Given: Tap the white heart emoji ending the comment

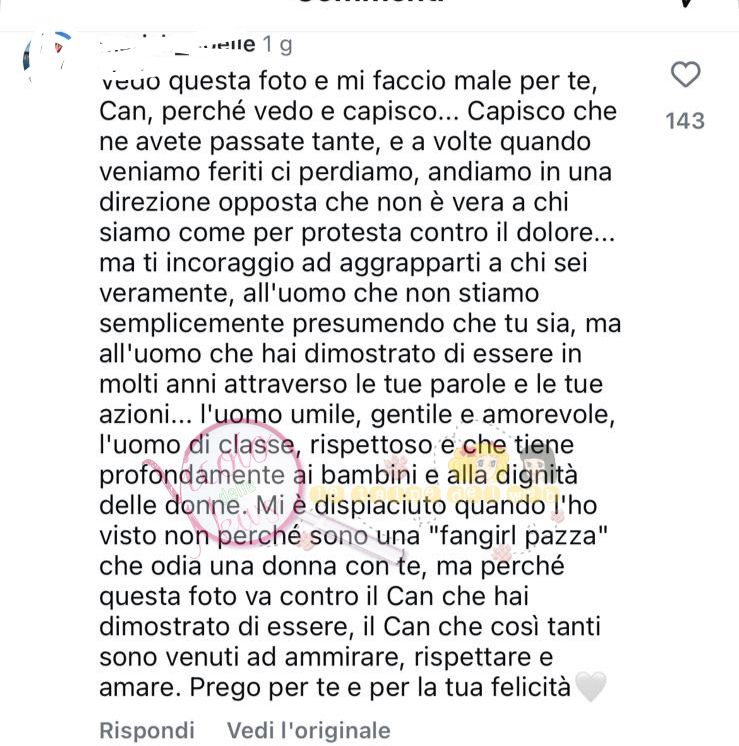Looking at the screenshot, I should click(591, 687).
